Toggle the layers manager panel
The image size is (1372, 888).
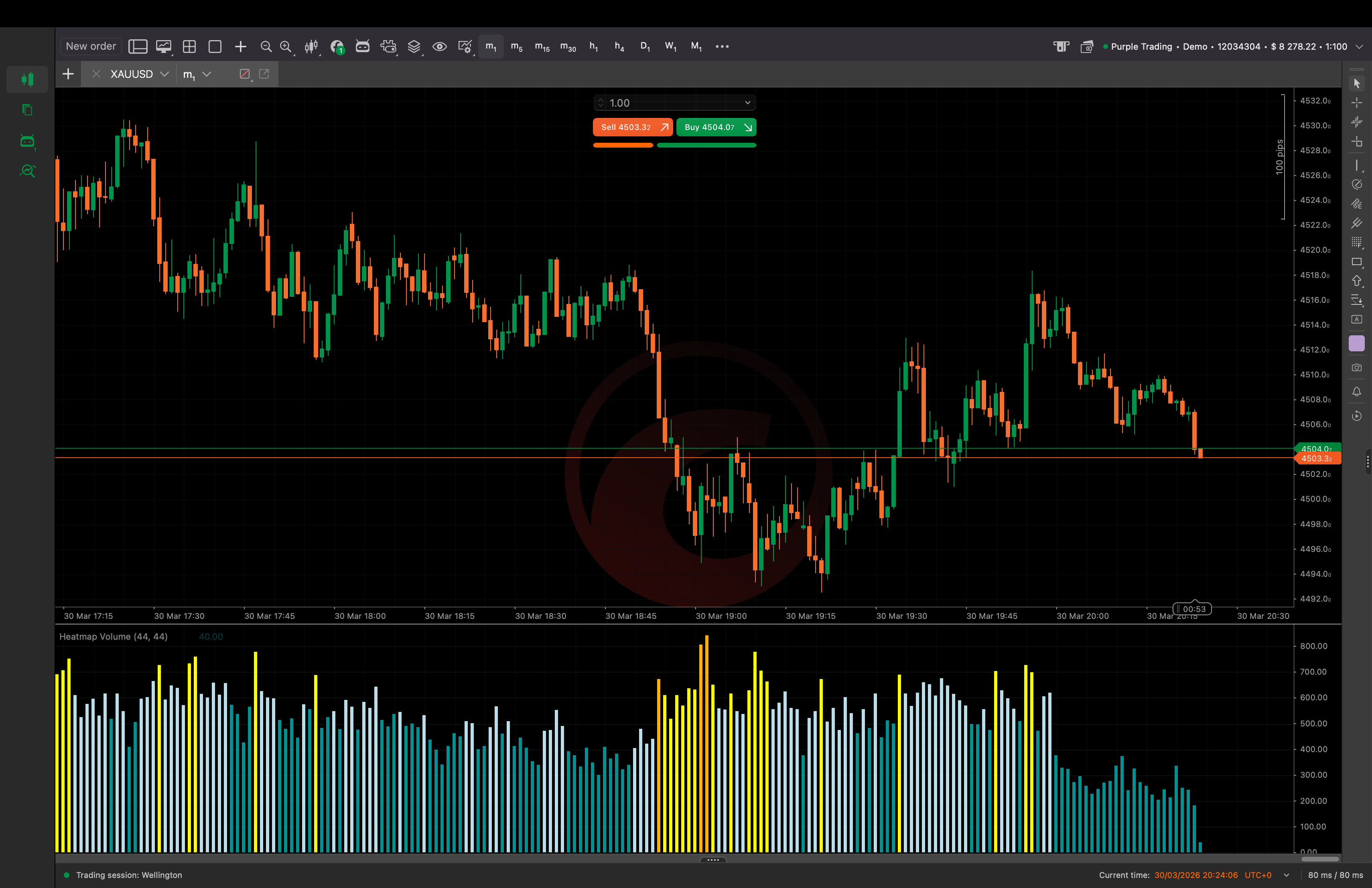coord(414,46)
